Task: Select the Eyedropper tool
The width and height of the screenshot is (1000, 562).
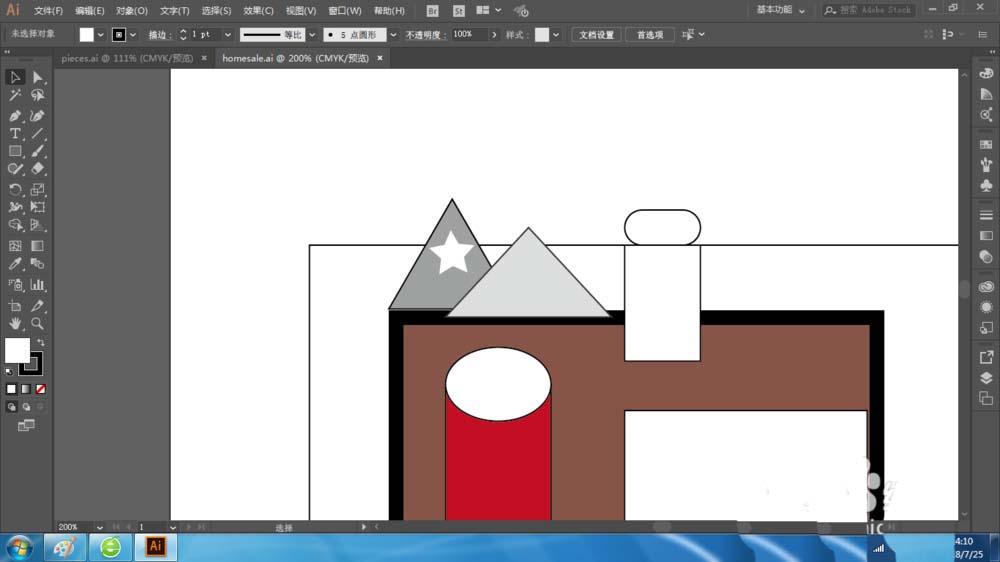Action: point(15,264)
